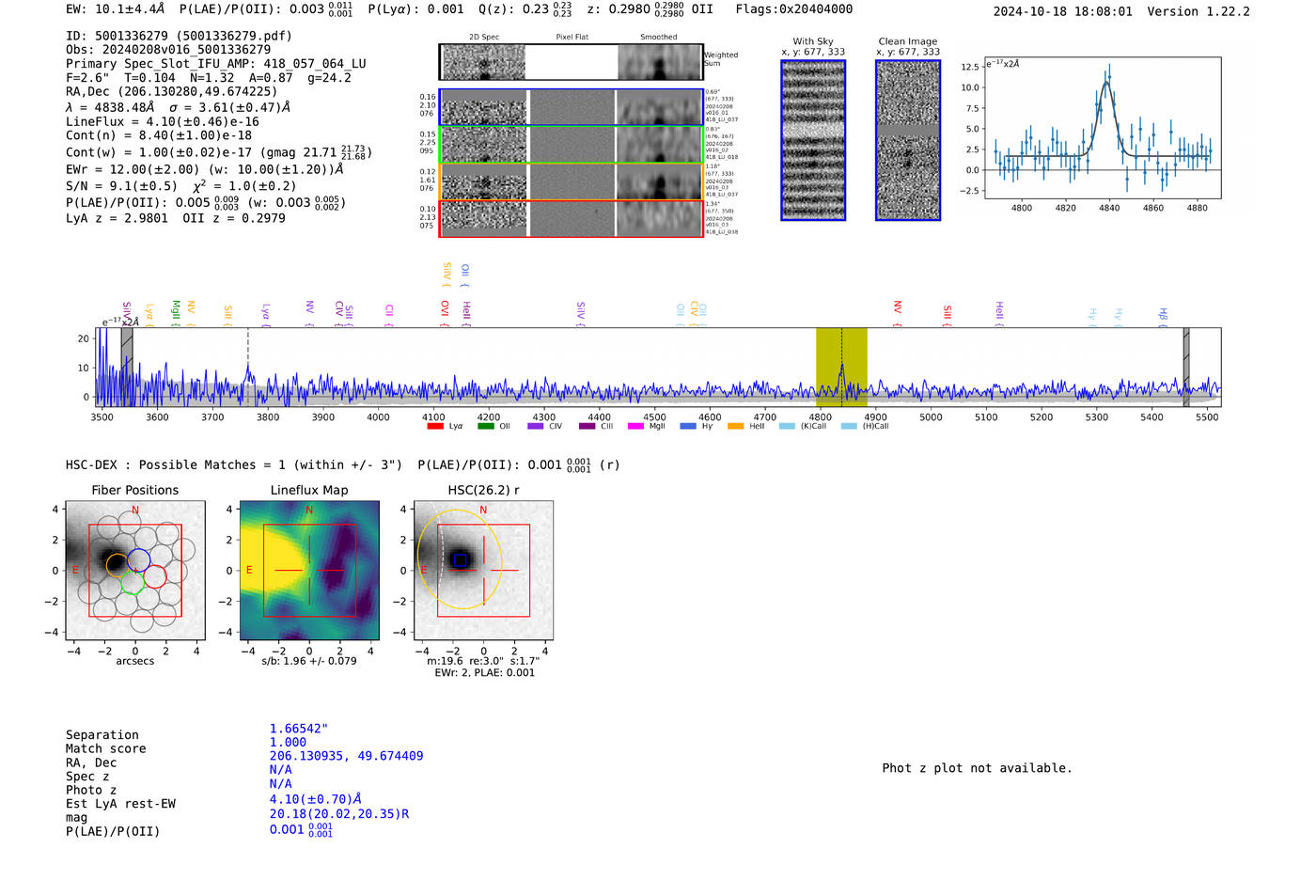
Task: Click the Lyα red legend swatch
Action: point(435,426)
